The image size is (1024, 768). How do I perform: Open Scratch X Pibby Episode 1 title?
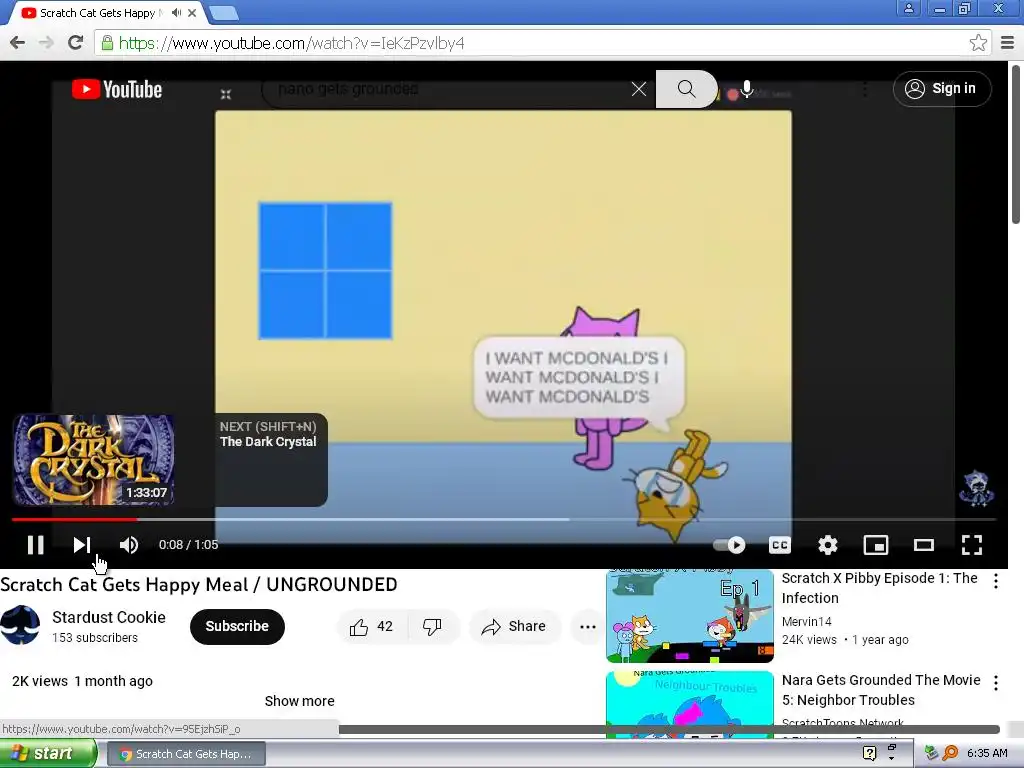tap(879, 588)
